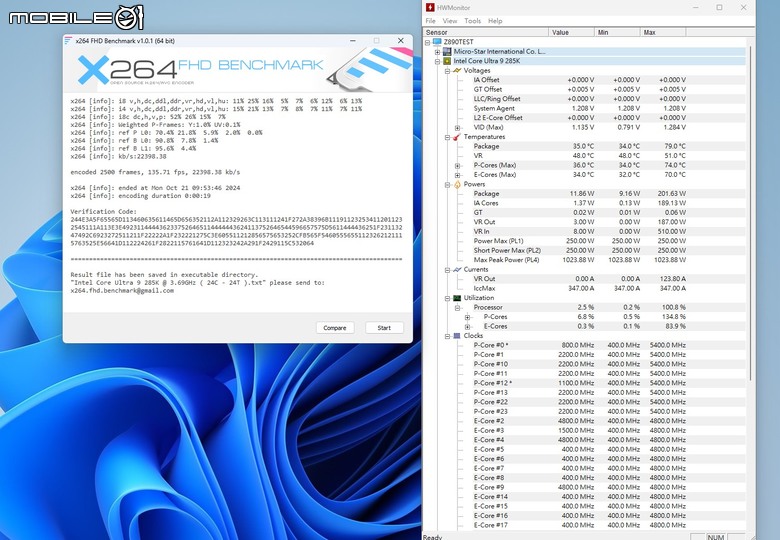Screen dimensions: 780x540
Task: Click the x264.fhd.benchmark@gmail.com address text
Action: coord(122,291)
